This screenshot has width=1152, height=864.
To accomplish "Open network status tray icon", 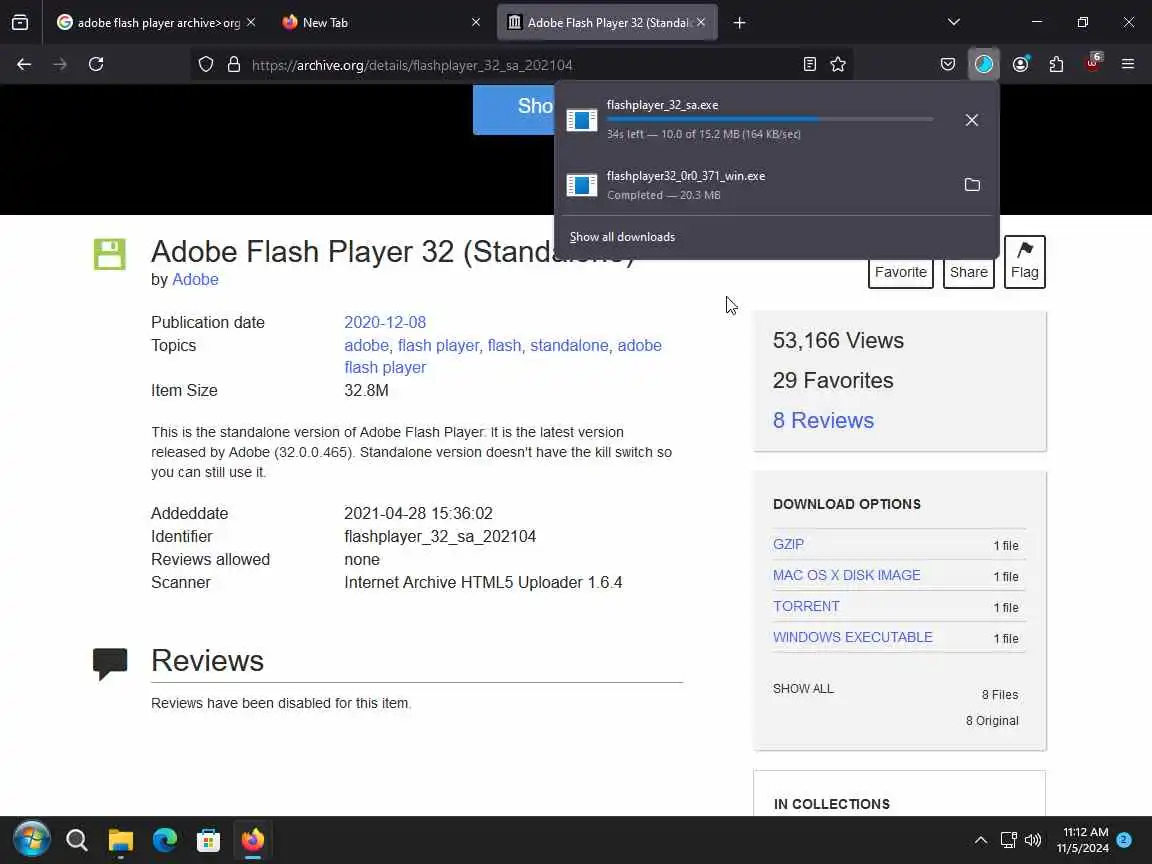I will coord(1008,840).
